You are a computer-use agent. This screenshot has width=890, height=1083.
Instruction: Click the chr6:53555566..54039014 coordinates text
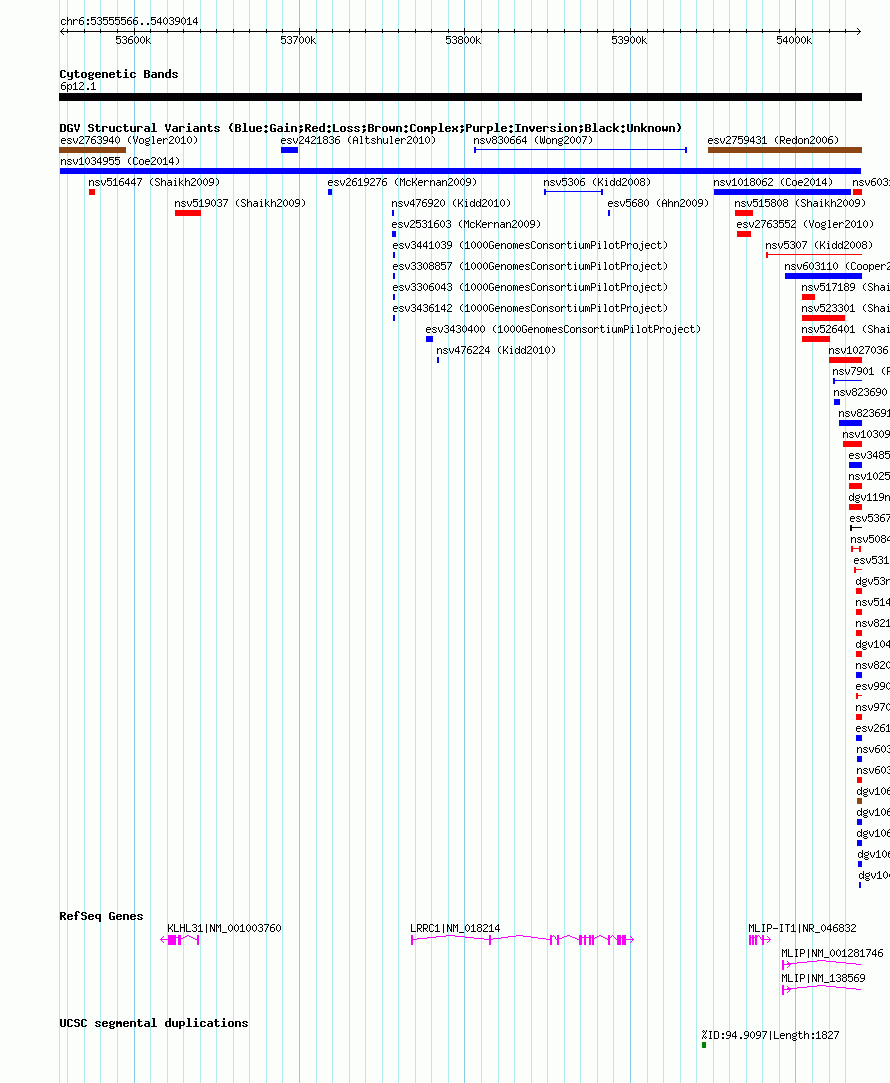tap(129, 21)
